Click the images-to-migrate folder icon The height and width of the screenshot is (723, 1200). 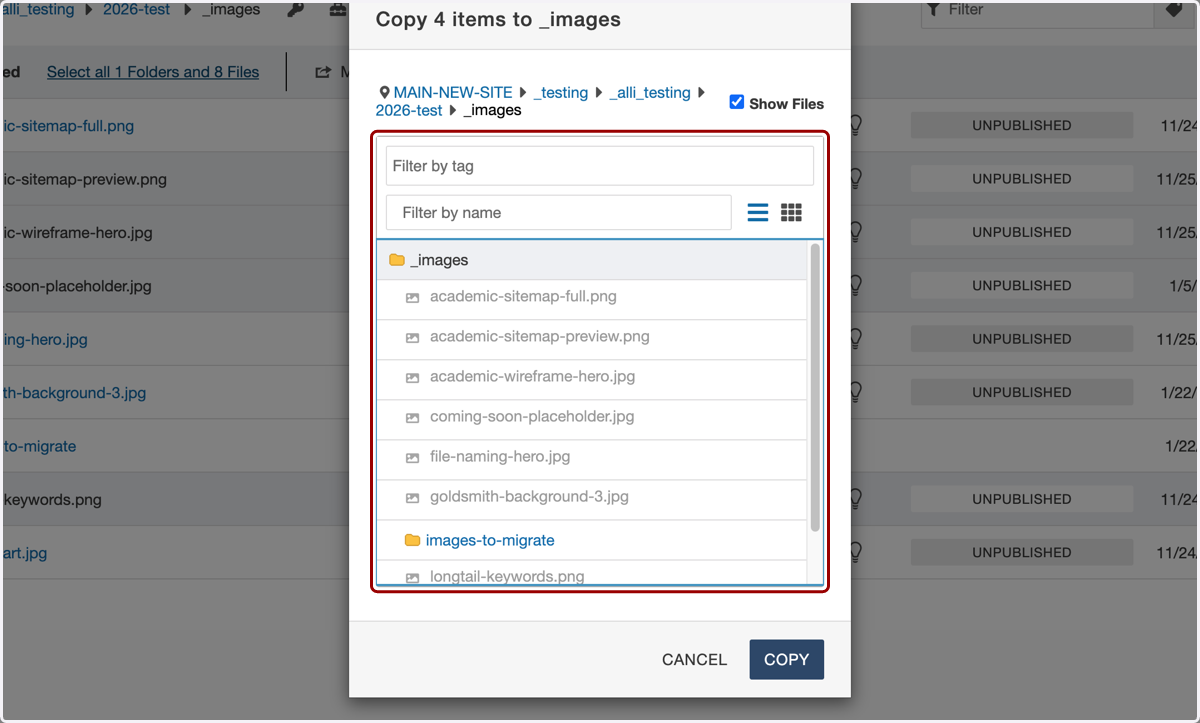pos(412,540)
